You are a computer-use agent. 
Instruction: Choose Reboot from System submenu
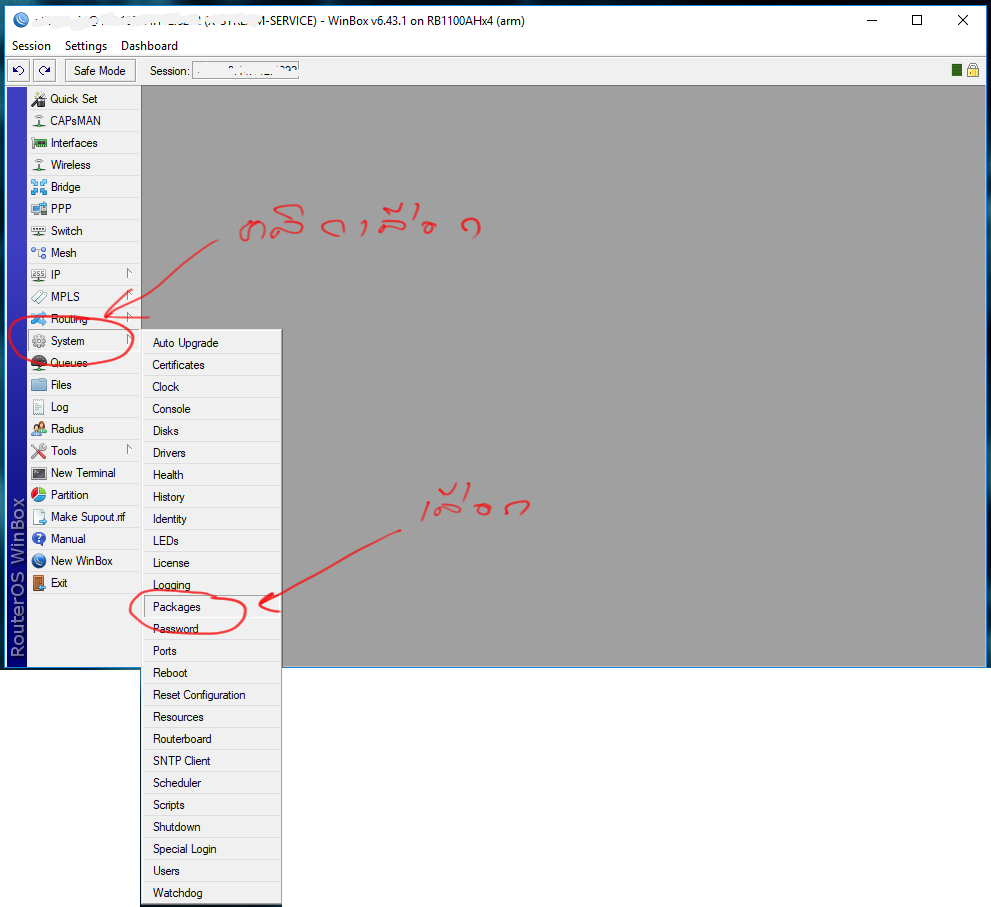click(x=212, y=673)
